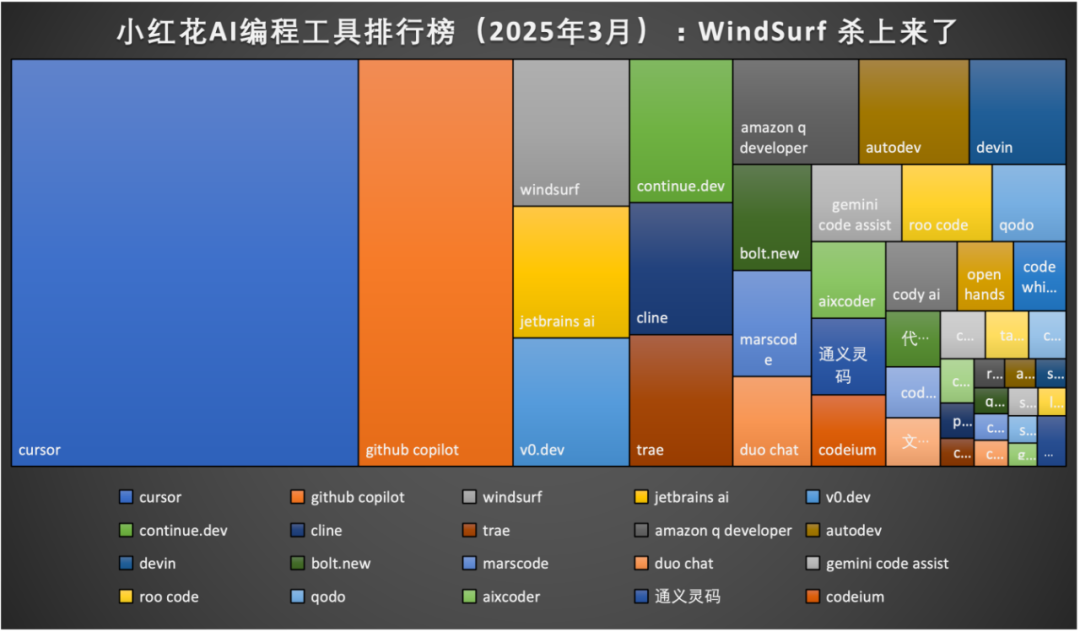Click the small p... treemap block
This screenshot has width=1080, height=632.
[957, 421]
